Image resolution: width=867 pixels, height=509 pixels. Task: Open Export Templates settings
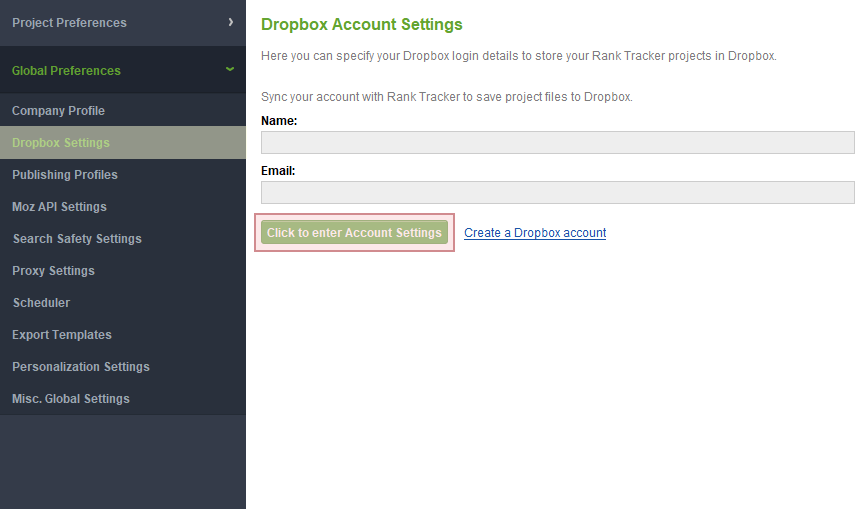tap(123, 335)
